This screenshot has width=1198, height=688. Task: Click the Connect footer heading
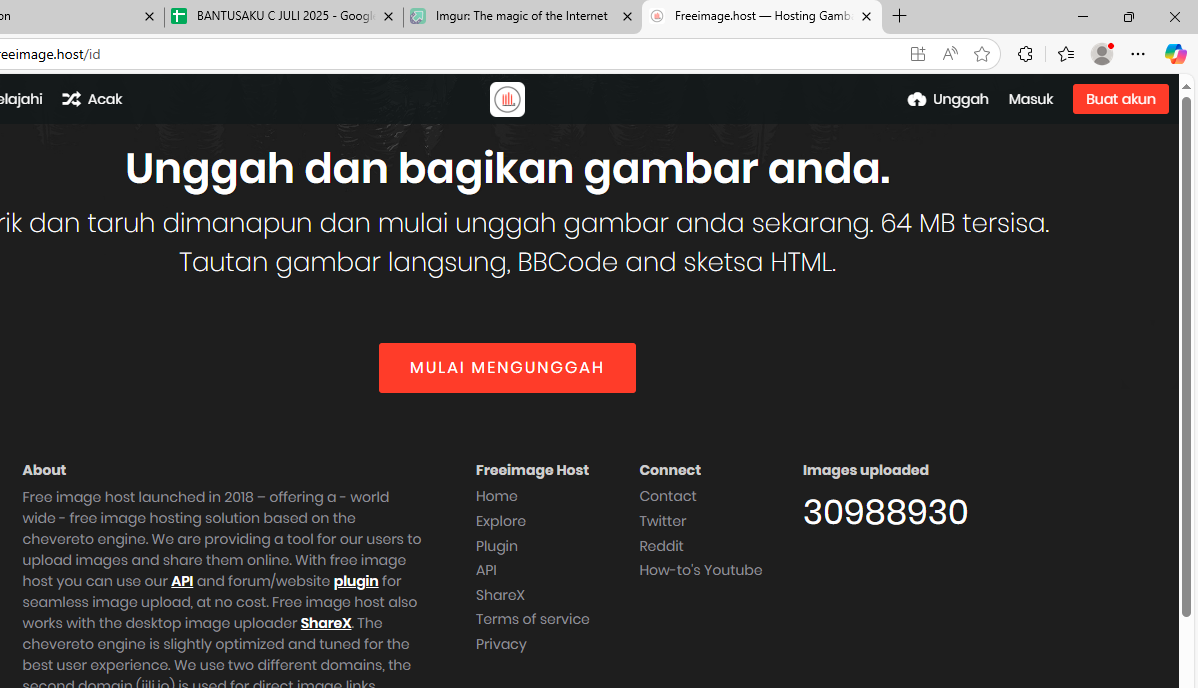pos(670,470)
